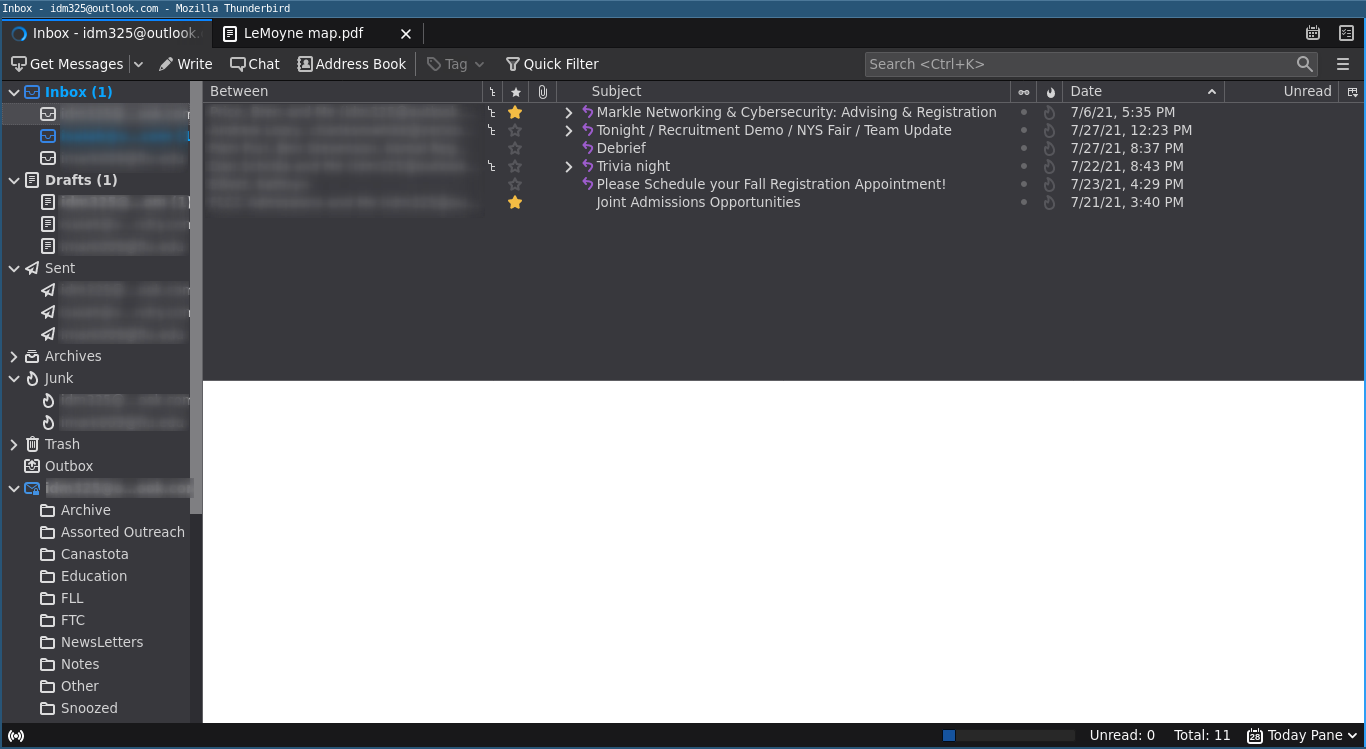
Task: Open the Snoozed folder
Action: [x=89, y=708]
